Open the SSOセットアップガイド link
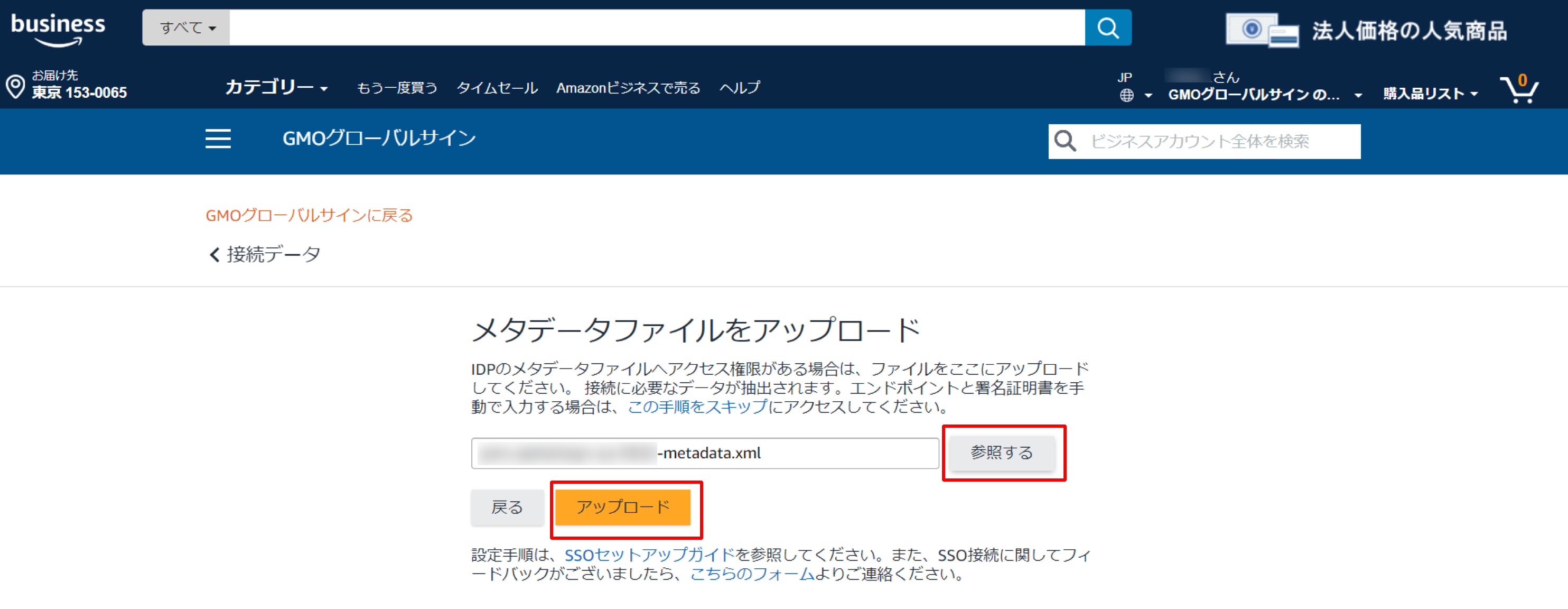The width and height of the screenshot is (1568, 609). [x=649, y=555]
